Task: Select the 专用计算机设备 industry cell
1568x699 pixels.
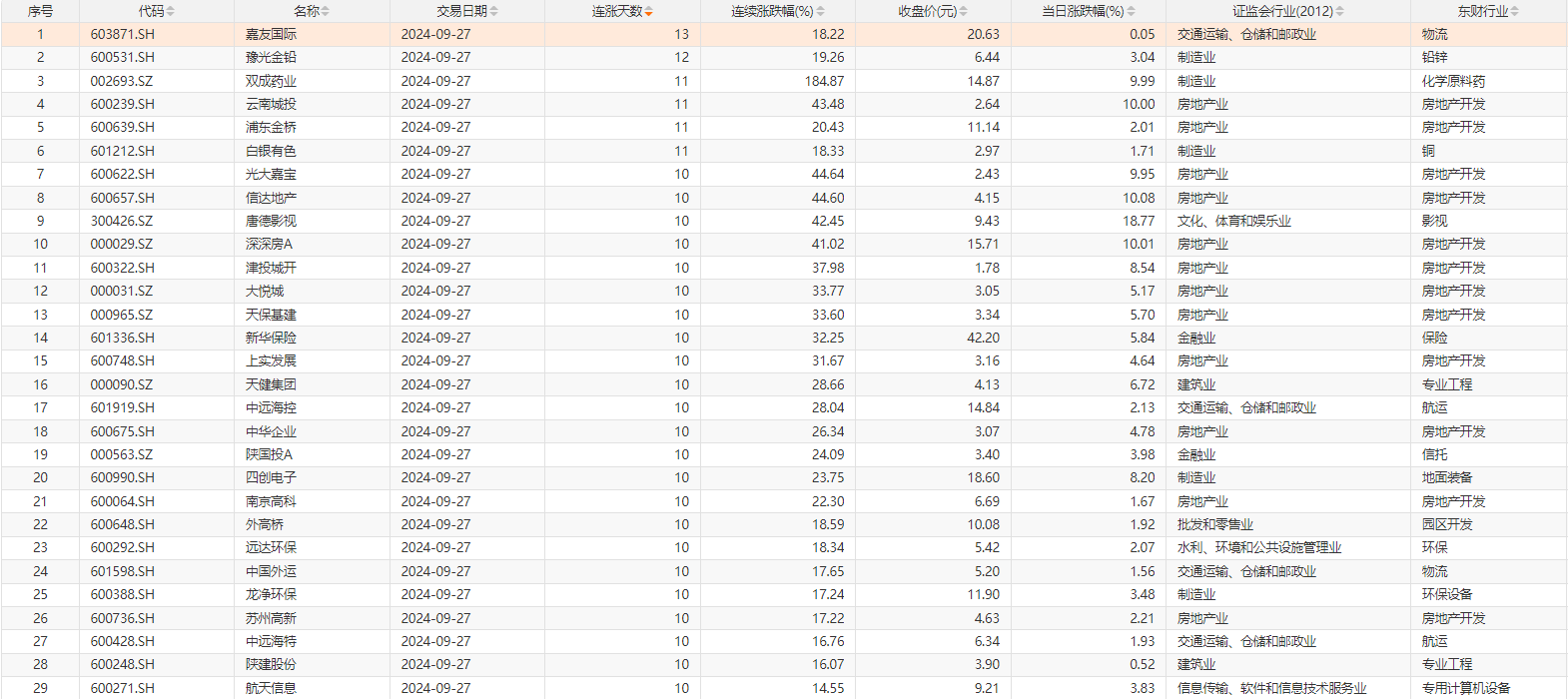Action: pos(1466,688)
